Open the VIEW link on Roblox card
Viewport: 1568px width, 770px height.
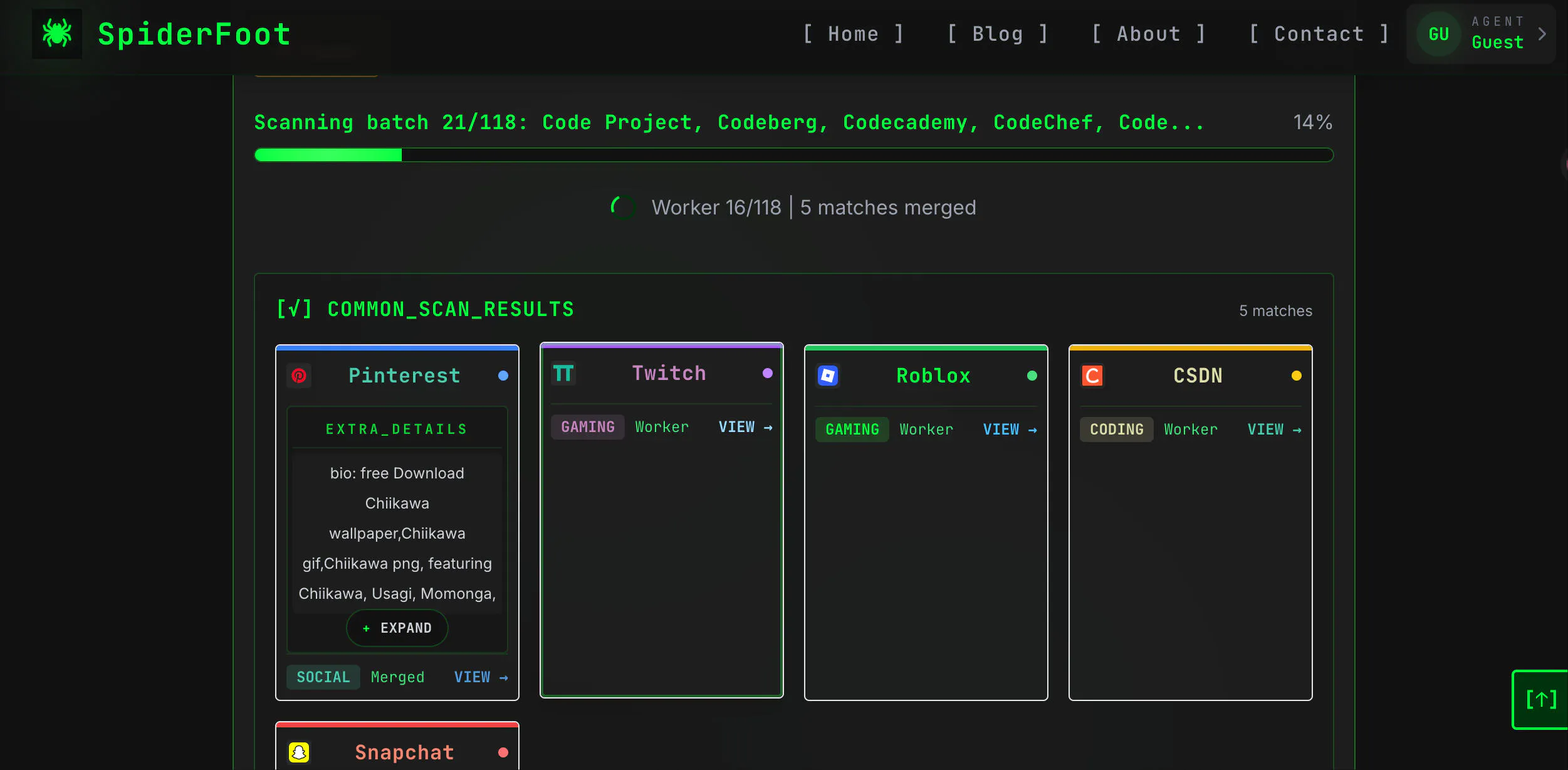point(1010,430)
